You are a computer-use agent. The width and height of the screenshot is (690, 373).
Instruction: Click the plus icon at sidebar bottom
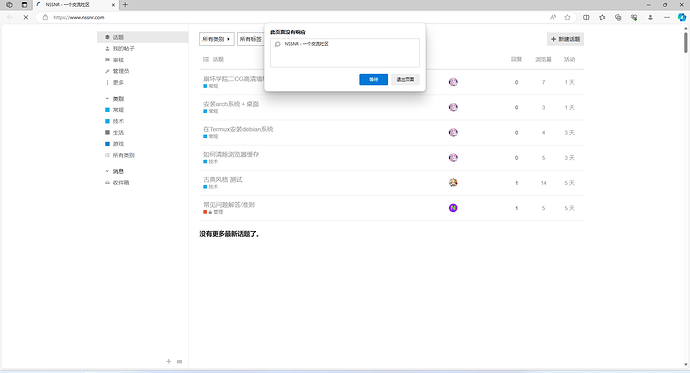tap(169, 361)
